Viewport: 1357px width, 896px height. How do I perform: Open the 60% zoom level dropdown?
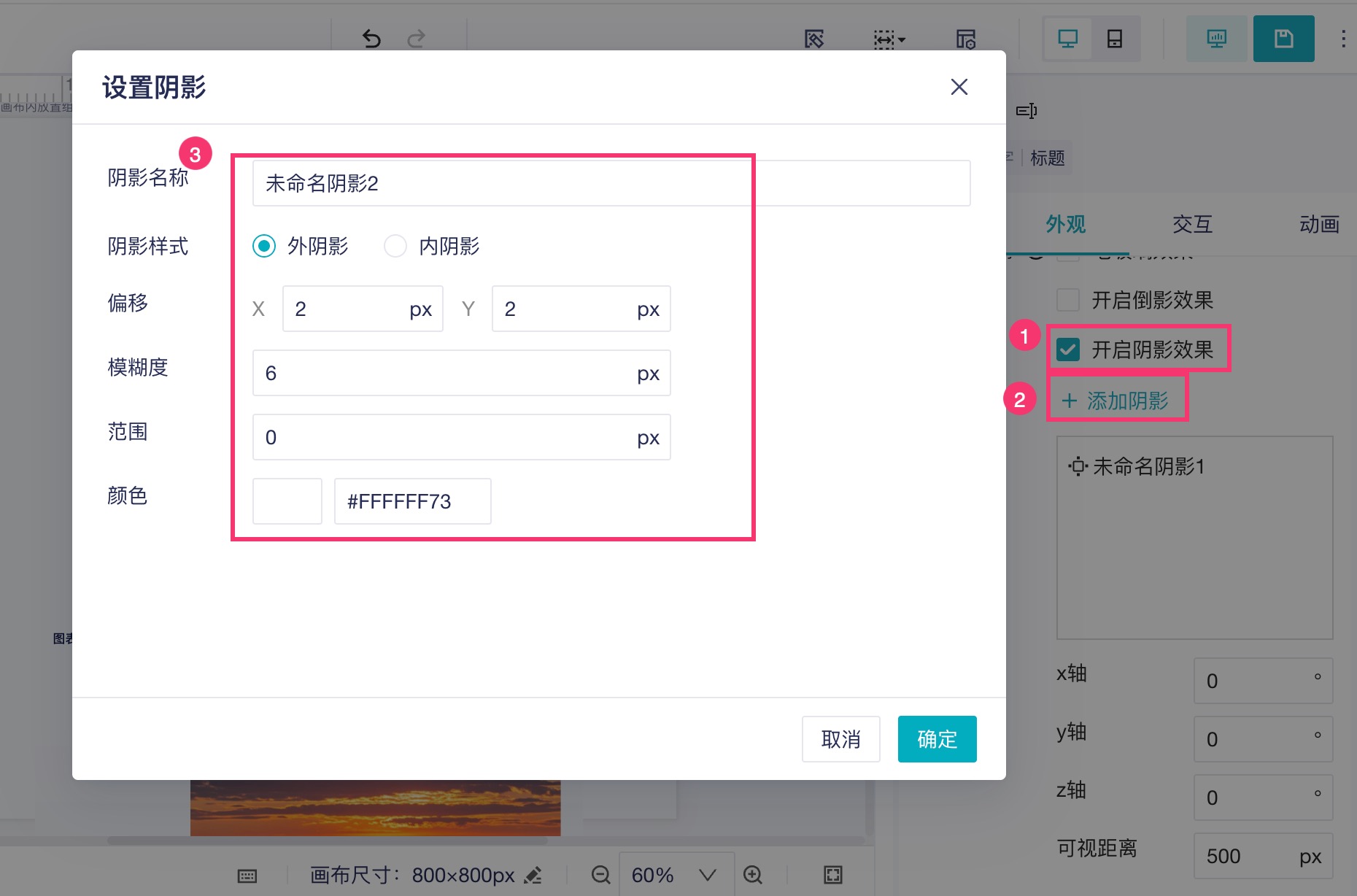pos(676,875)
